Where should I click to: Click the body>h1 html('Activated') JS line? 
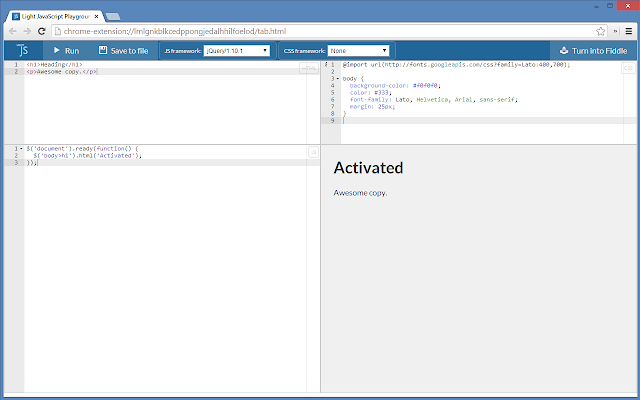click(88, 156)
